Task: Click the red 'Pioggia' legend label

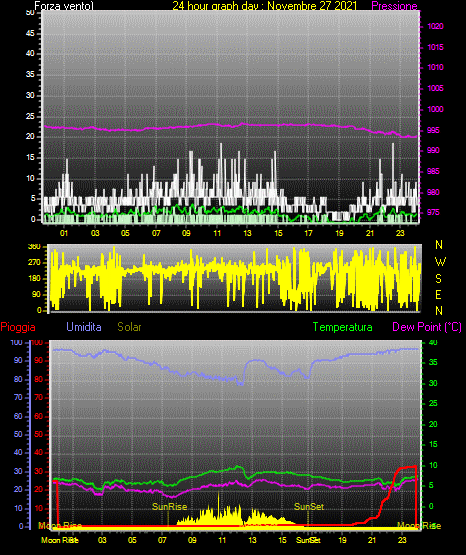Action: point(18,327)
